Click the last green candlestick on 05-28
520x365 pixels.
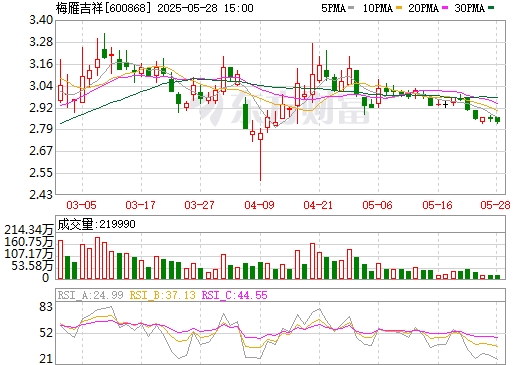(x=498, y=120)
